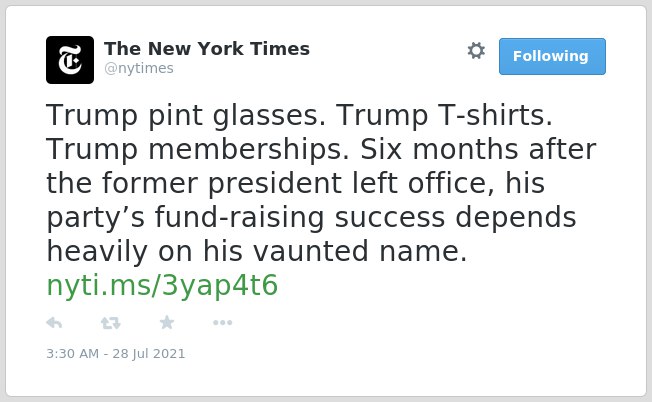
Task: Open the New York Times profile avatar
Action: pyautogui.click(x=70, y=60)
